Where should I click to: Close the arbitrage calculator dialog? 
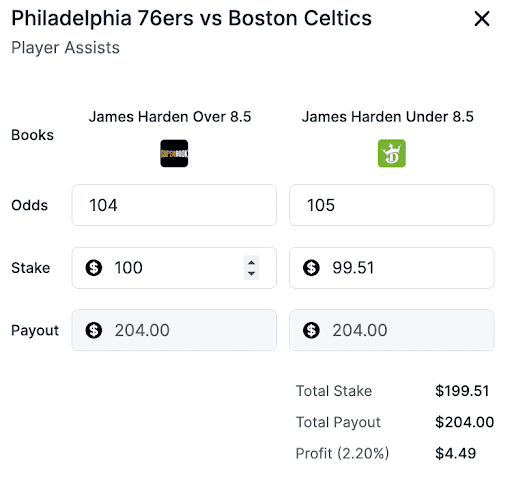(x=482, y=19)
